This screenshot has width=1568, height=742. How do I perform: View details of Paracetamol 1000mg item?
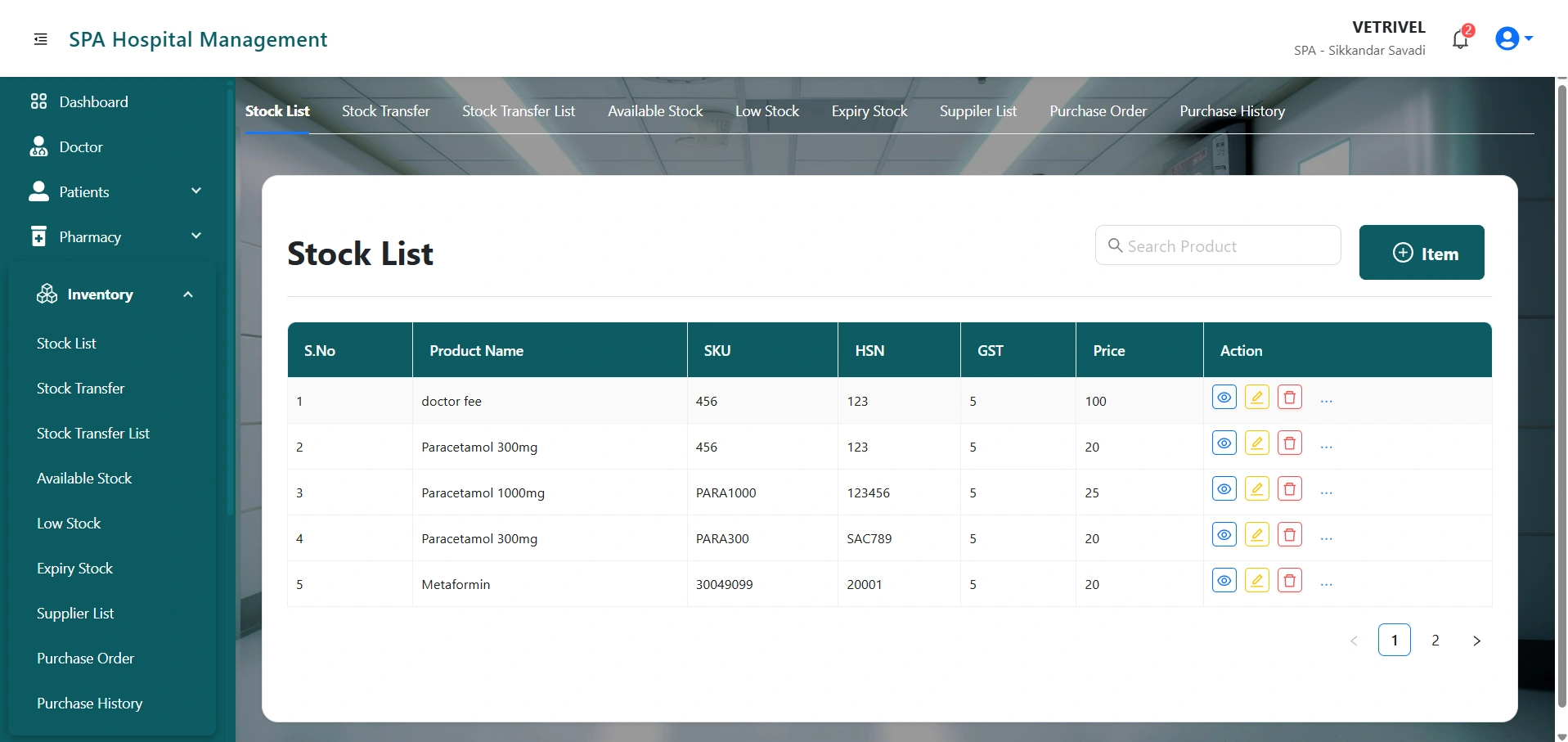1224,489
